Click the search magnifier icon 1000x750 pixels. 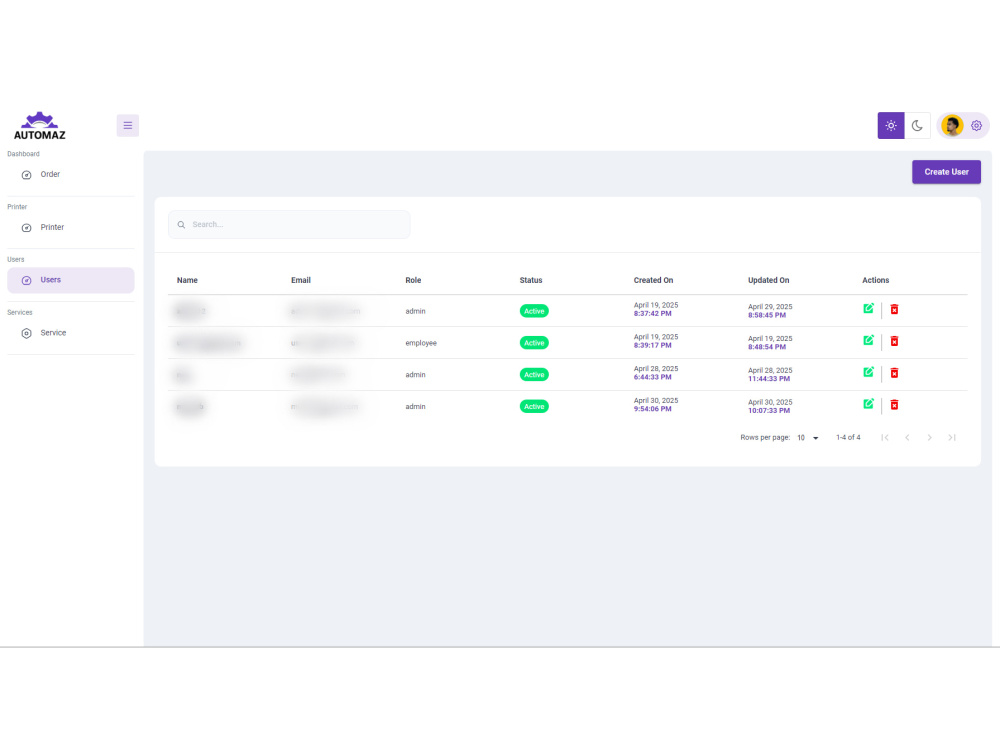click(x=181, y=224)
